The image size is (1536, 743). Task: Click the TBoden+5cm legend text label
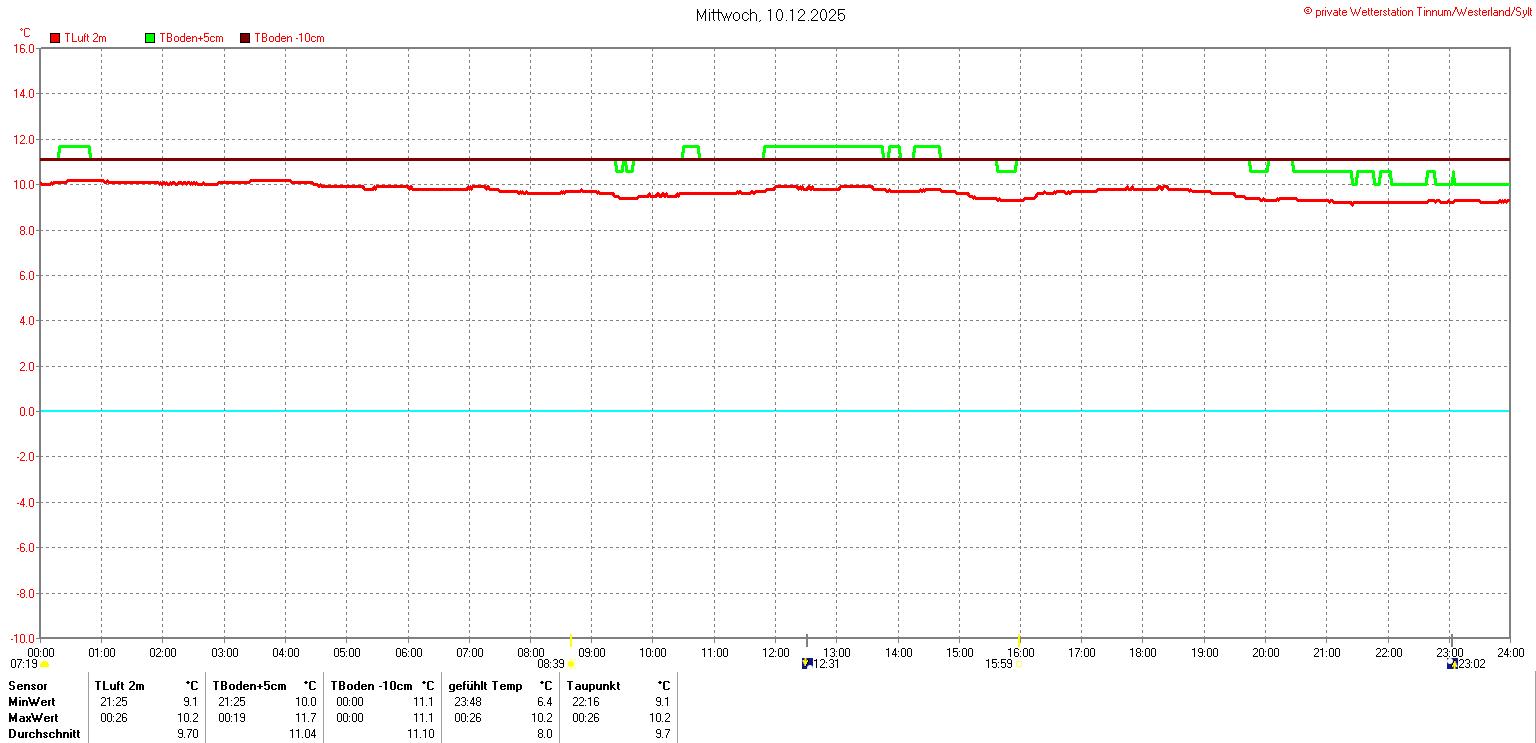click(191, 38)
